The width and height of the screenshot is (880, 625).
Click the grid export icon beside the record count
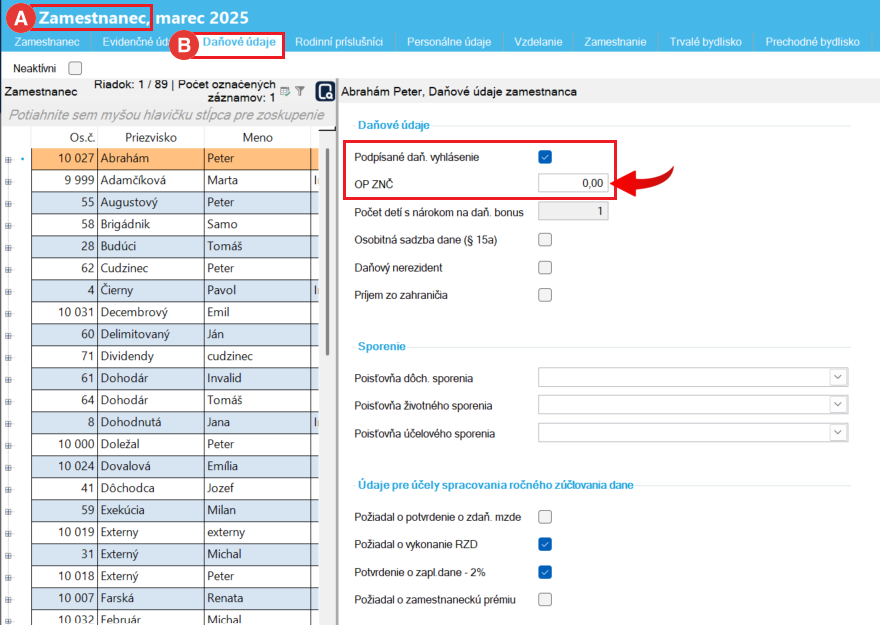(x=285, y=91)
